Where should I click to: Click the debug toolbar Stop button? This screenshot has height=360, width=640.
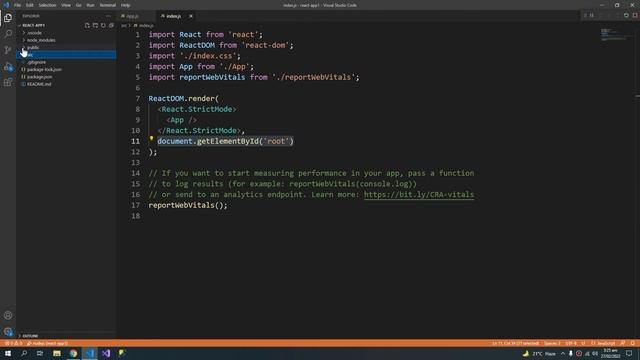pos(635,16)
